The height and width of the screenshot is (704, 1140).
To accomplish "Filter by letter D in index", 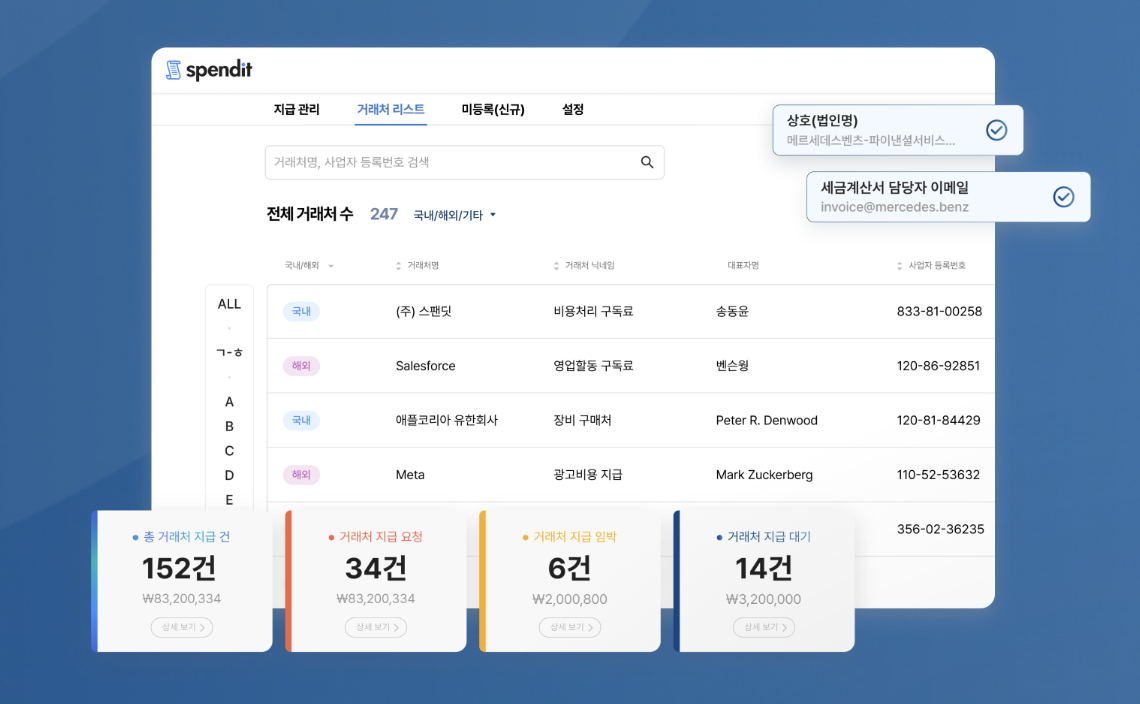I will coord(229,476).
